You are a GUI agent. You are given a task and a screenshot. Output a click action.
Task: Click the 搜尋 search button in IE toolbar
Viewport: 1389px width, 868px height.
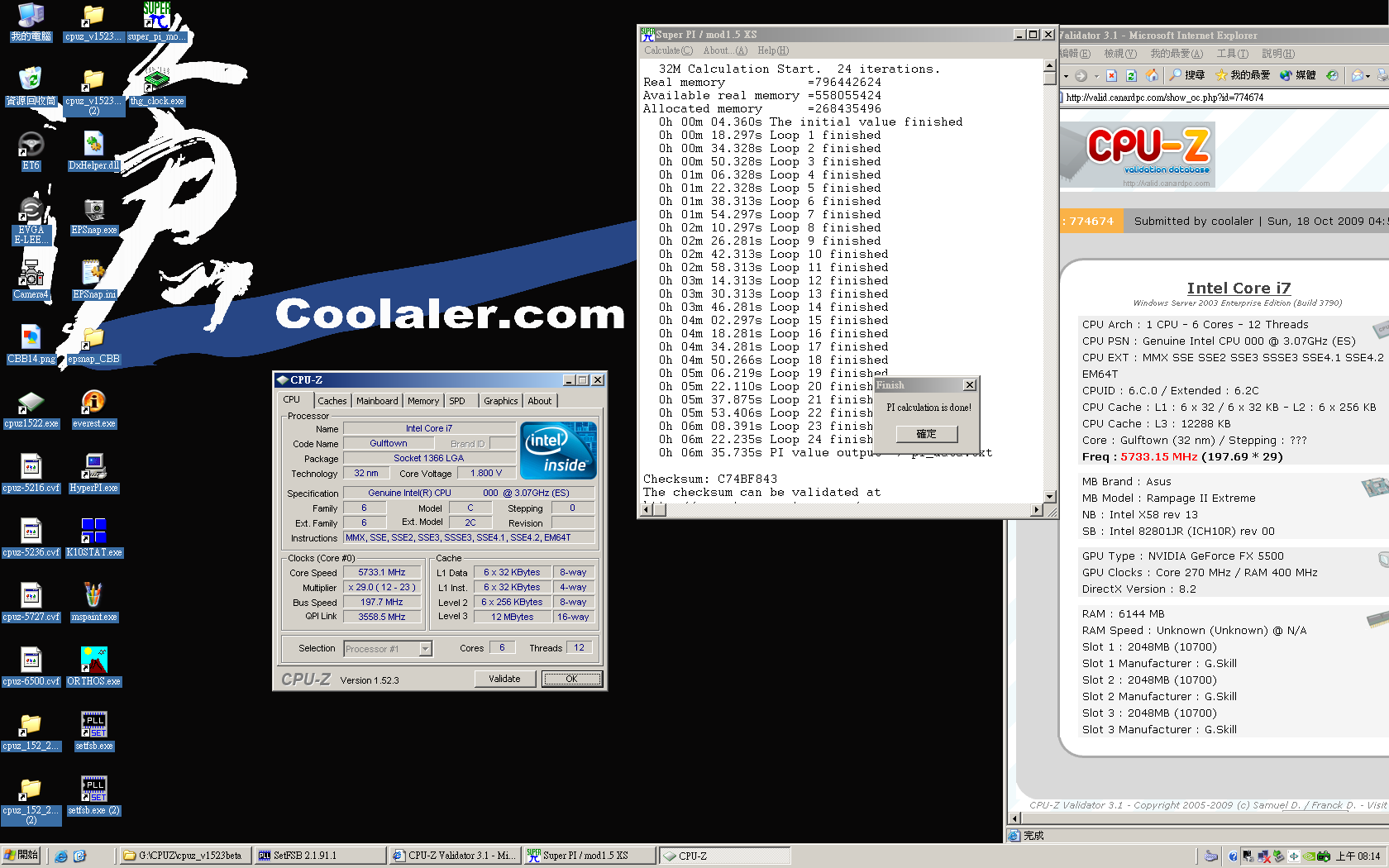[1186, 75]
